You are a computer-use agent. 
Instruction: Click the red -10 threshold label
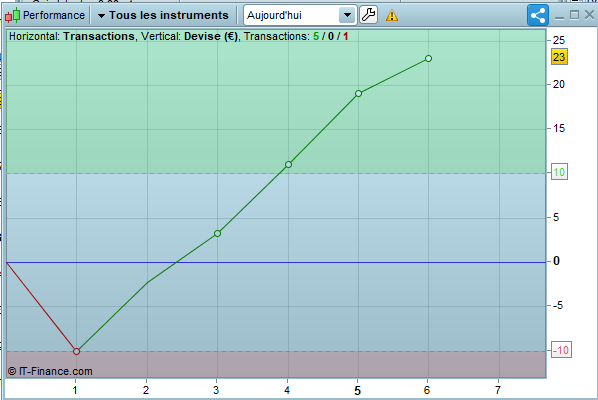(561, 350)
